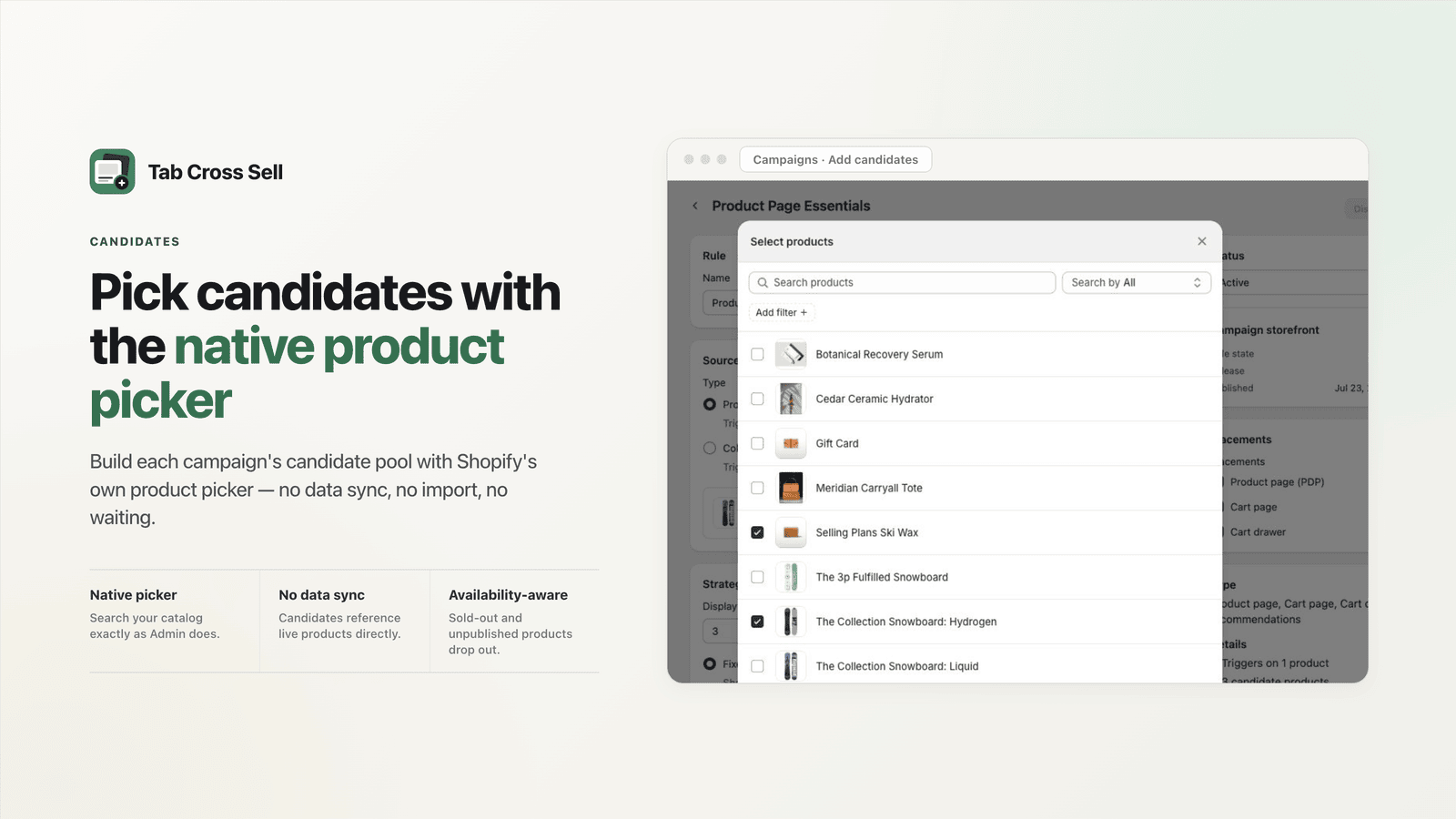Enable the Meridian Carryall Tote checkbox
This screenshot has height=819, width=1456.
point(757,488)
